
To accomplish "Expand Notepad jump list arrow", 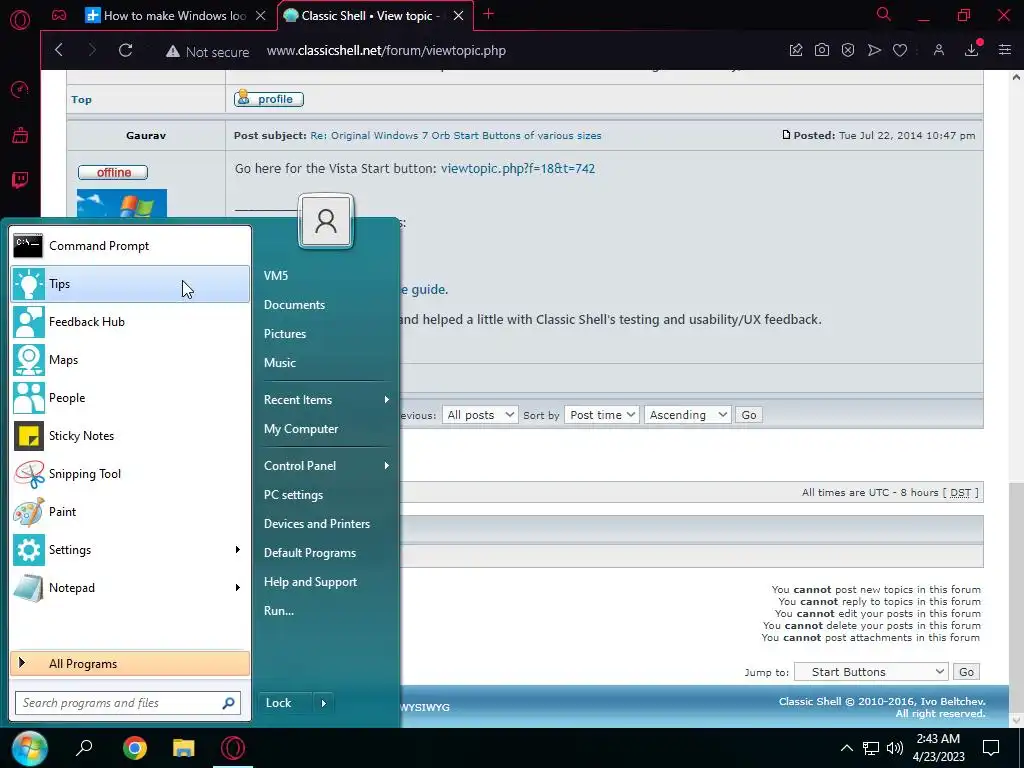I will coord(238,588).
